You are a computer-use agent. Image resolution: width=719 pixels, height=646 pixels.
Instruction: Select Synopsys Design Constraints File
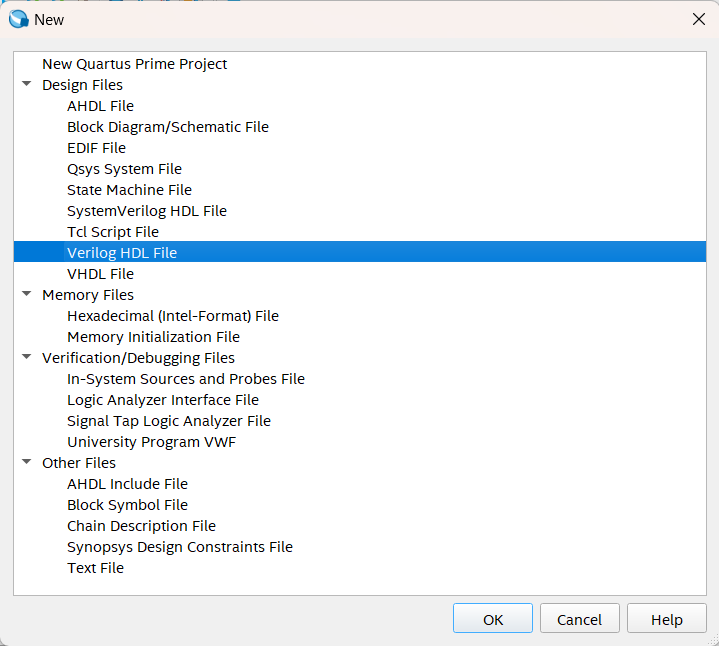click(179, 547)
